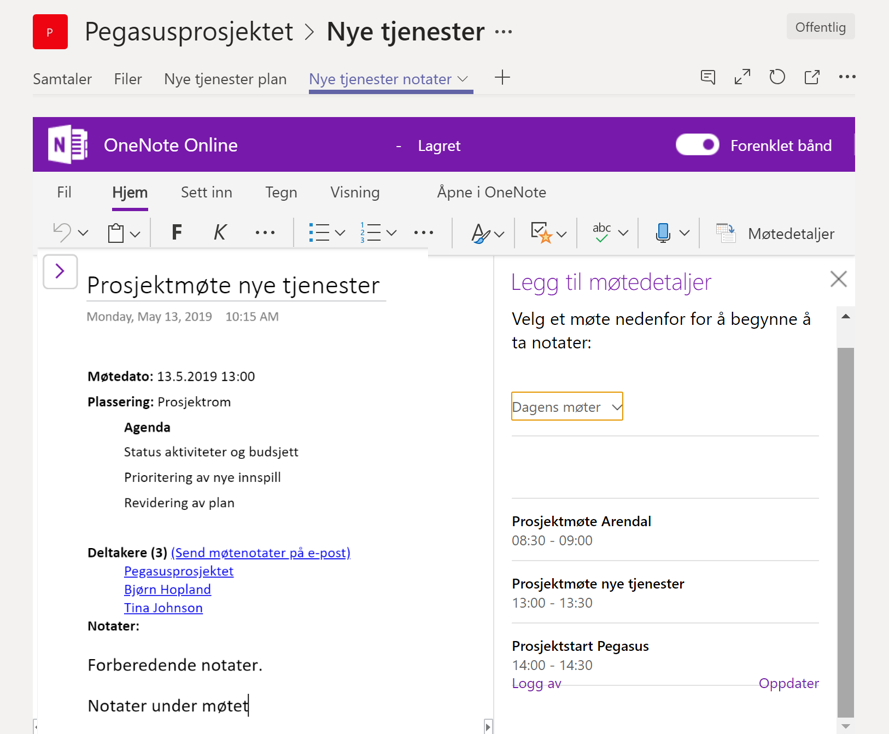Open the undo dropdown arrow
889x734 pixels.
(83, 233)
